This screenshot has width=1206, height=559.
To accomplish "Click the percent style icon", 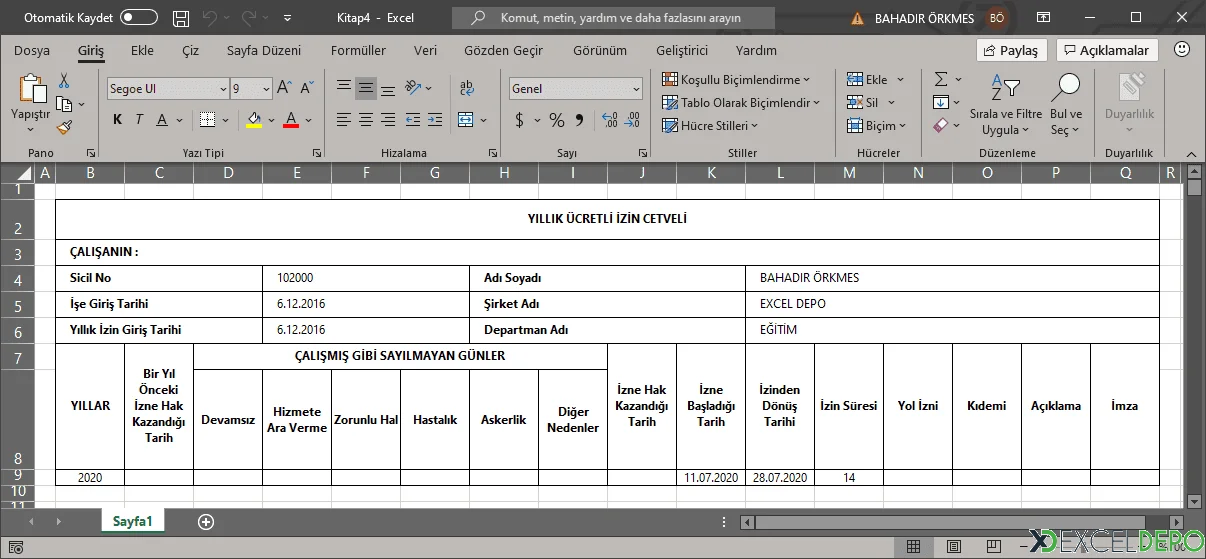I will (x=556, y=120).
